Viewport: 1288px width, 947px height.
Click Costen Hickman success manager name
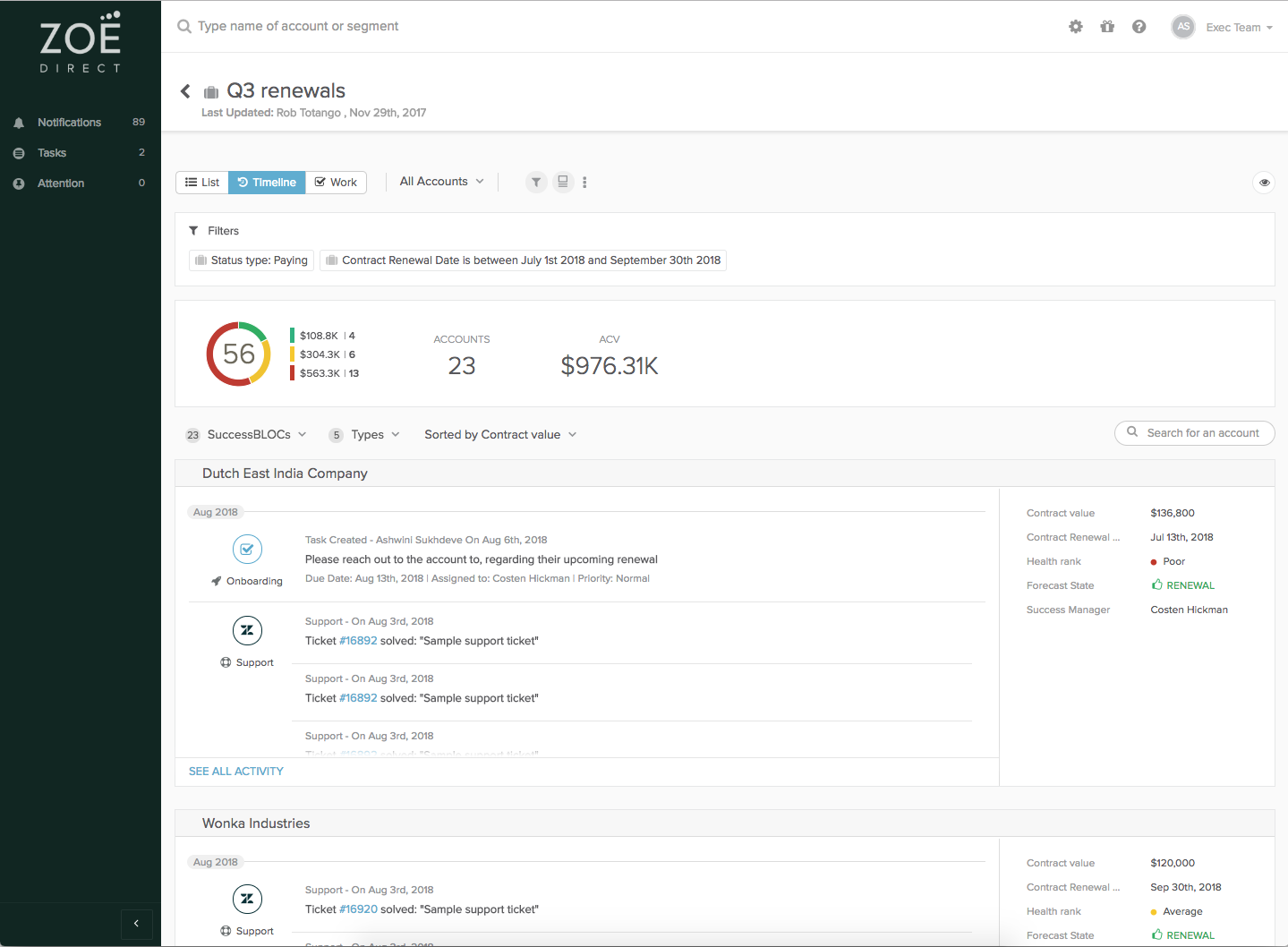tap(1189, 610)
